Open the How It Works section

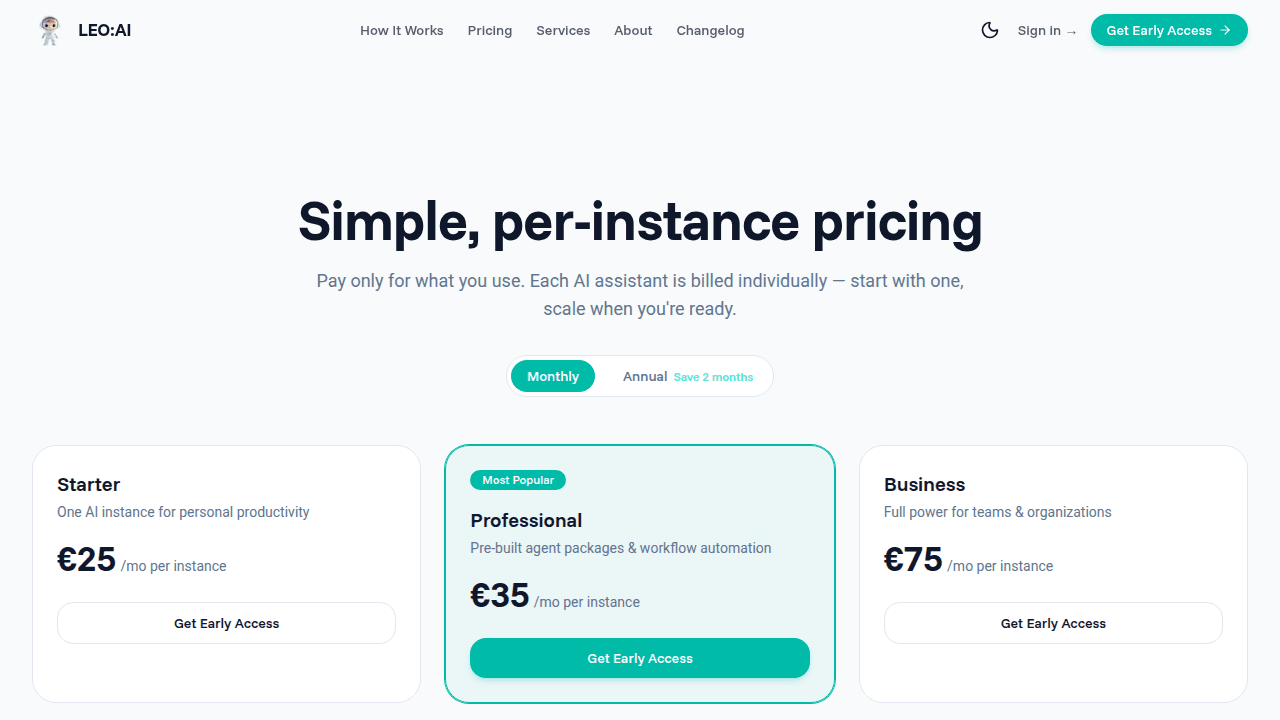coord(402,31)
